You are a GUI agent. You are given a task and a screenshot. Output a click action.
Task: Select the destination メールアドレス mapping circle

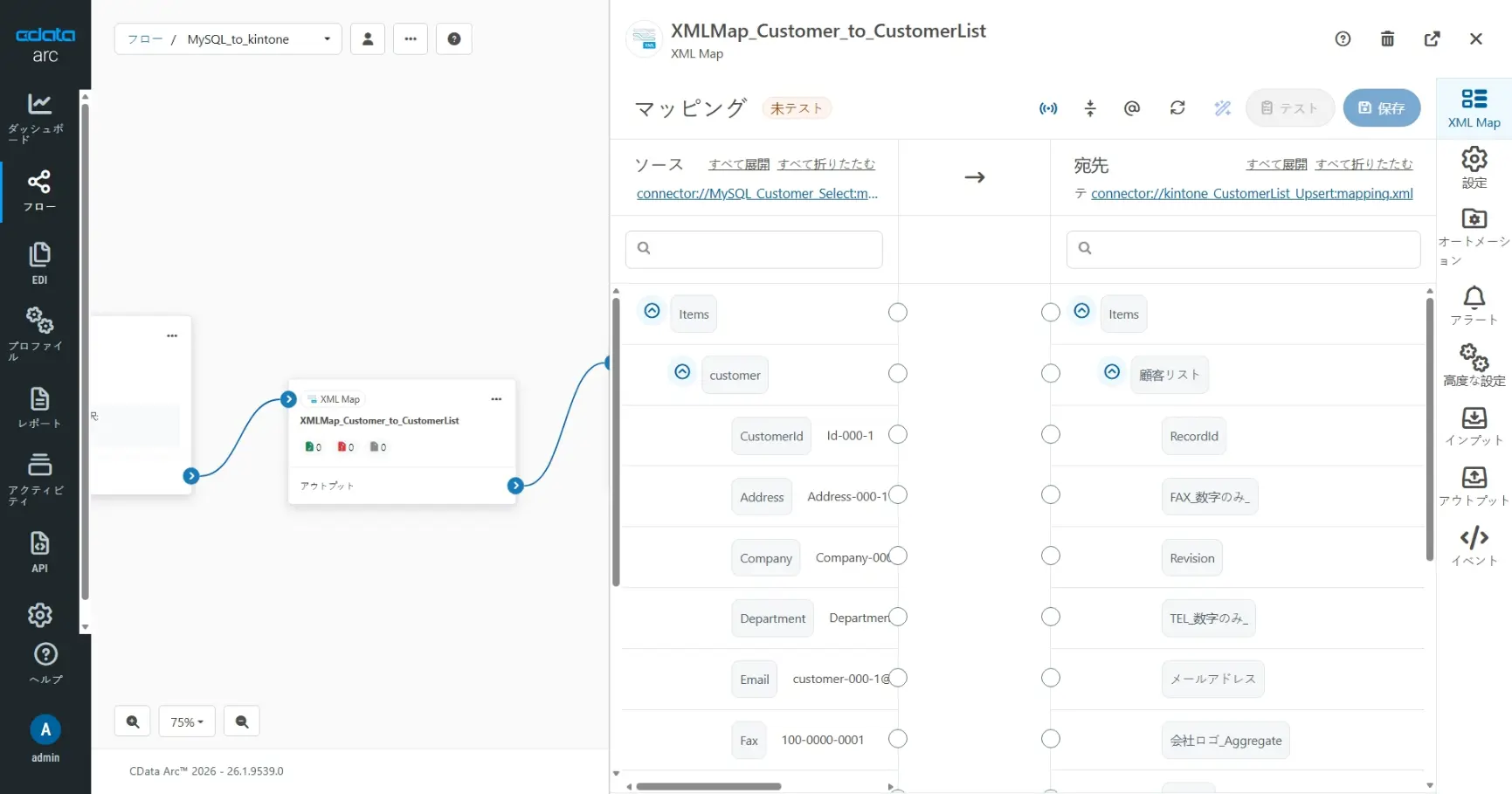[1051, 678]
